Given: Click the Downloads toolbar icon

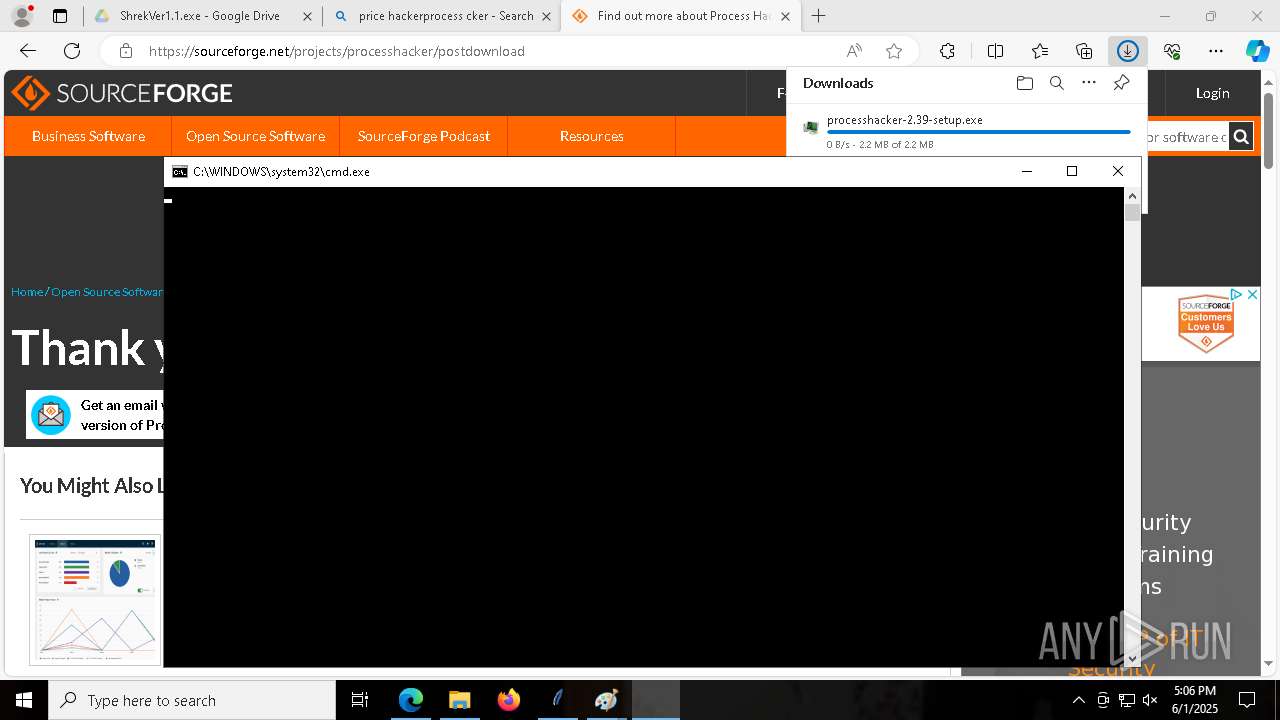Looking at the screenshot, I should pyautogui.click(x=1128, y=51).
